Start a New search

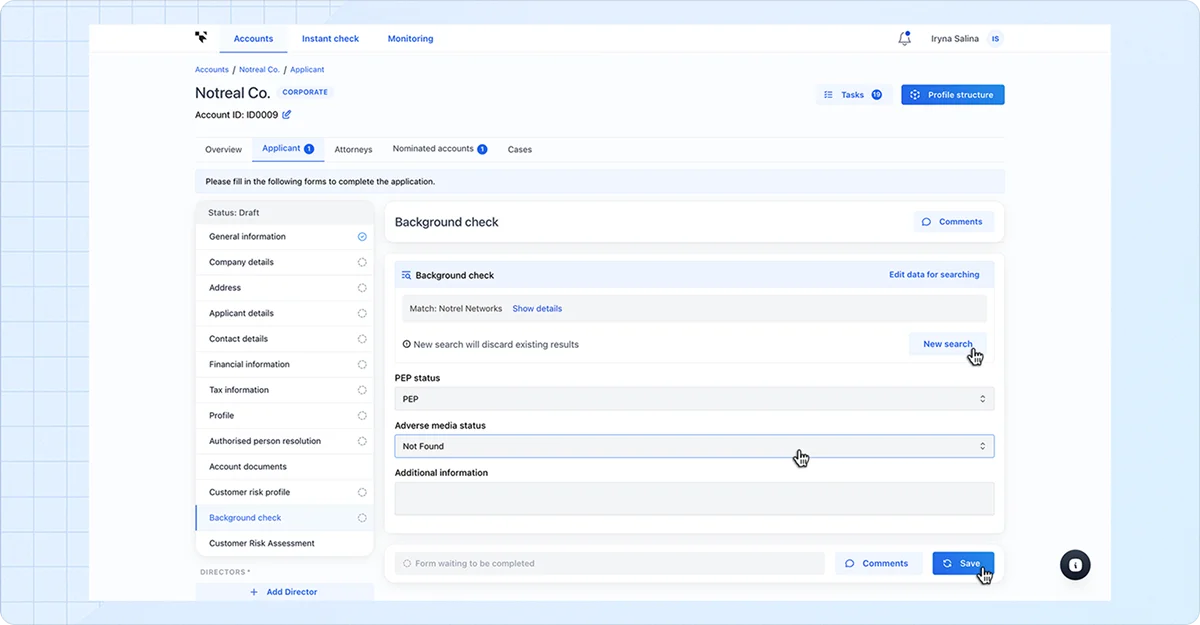(x=947, y=344)
